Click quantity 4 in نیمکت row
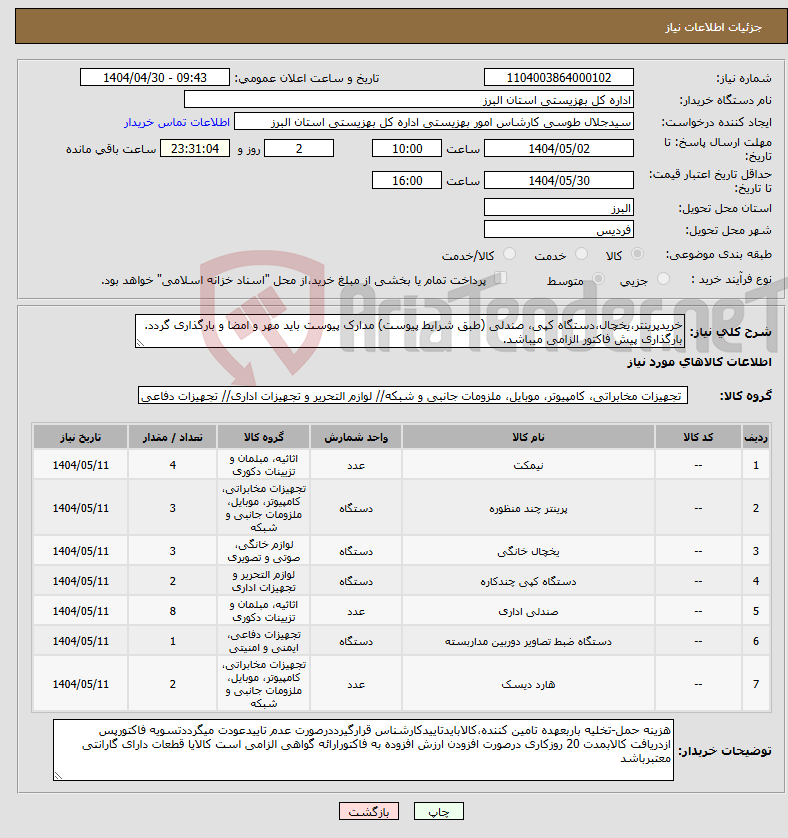 172,465
